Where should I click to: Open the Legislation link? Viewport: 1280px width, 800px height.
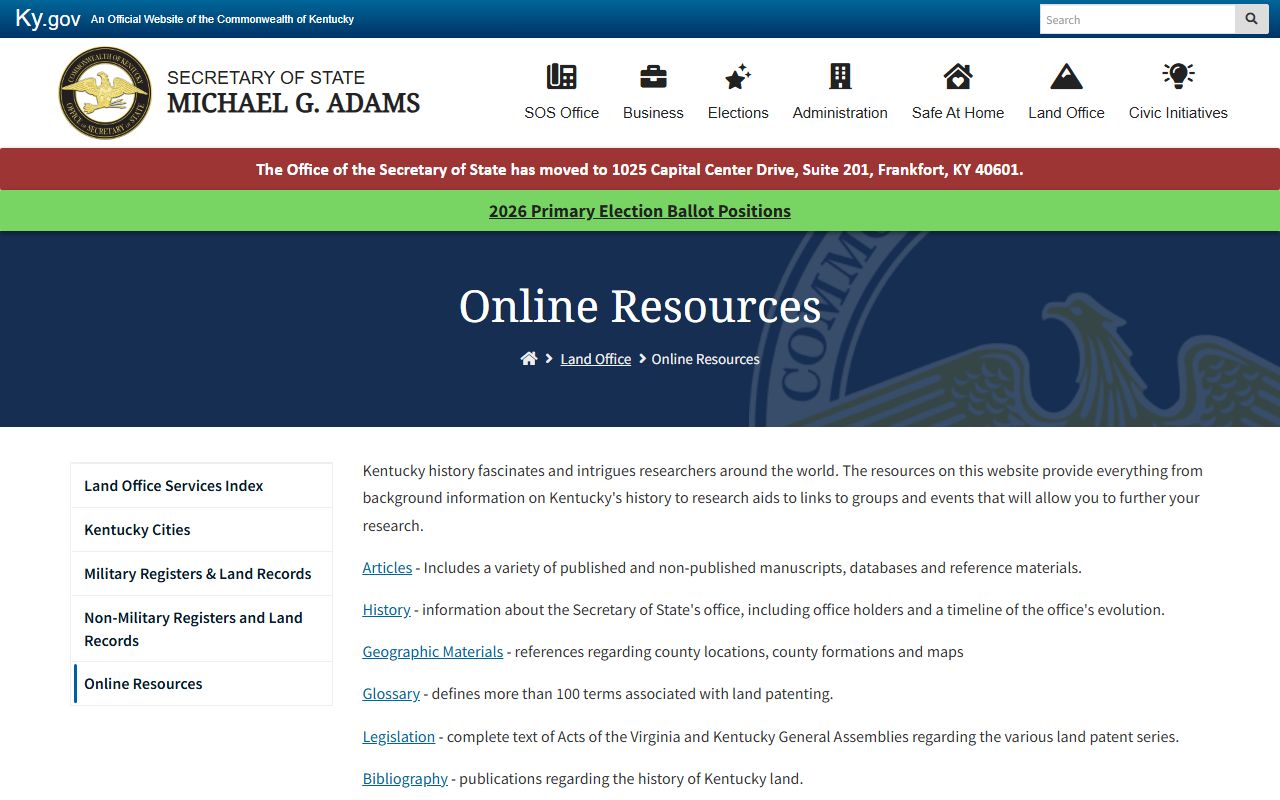[398, 737]
